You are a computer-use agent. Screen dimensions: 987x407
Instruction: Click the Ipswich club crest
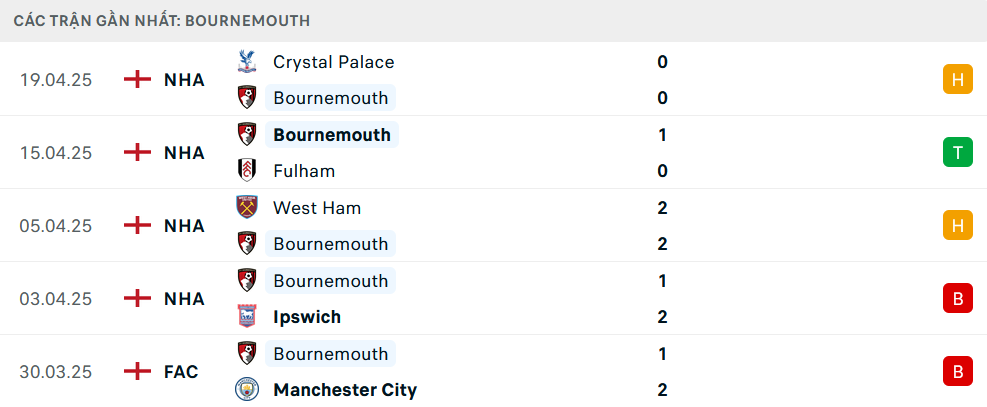coord(246,317)
